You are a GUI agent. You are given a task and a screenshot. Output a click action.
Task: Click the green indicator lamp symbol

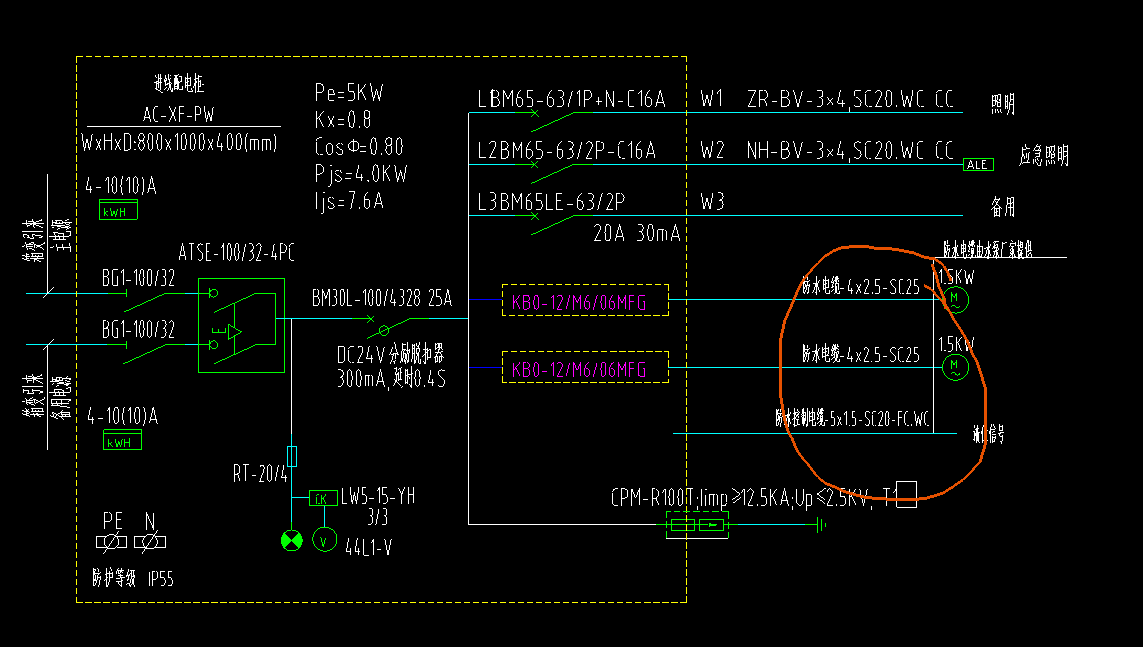point(292,541)
